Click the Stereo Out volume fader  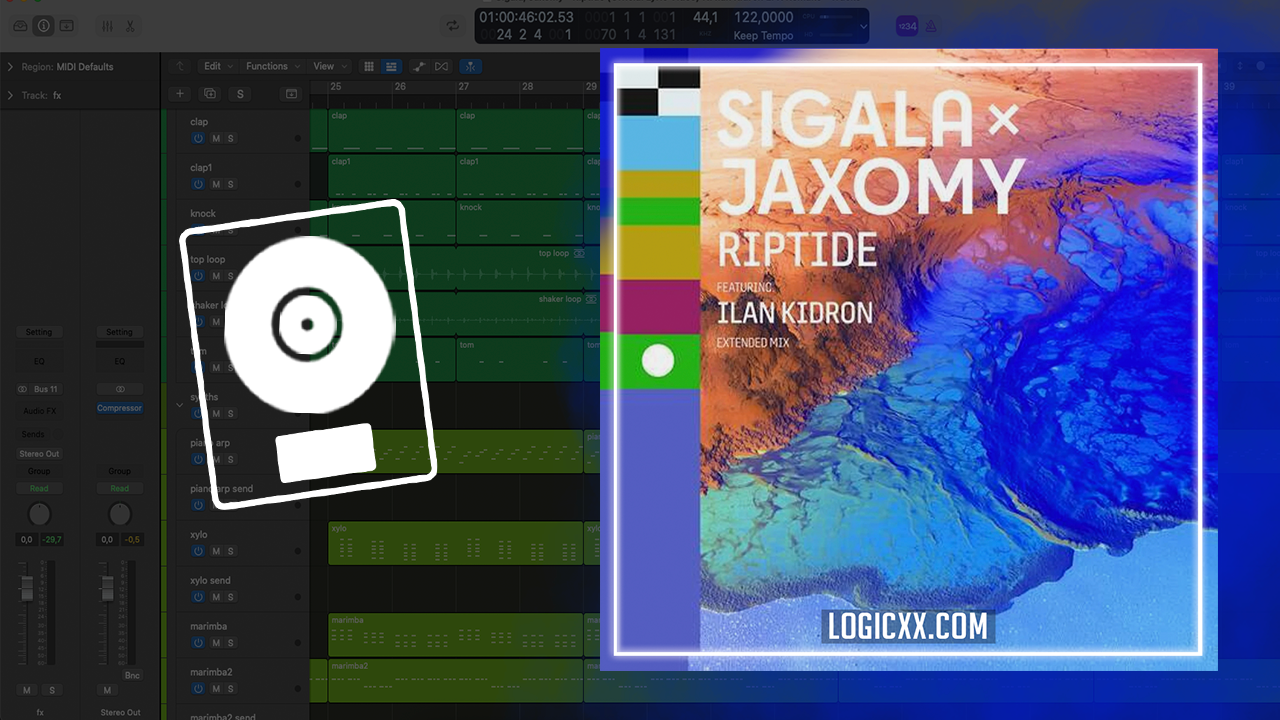107,586
